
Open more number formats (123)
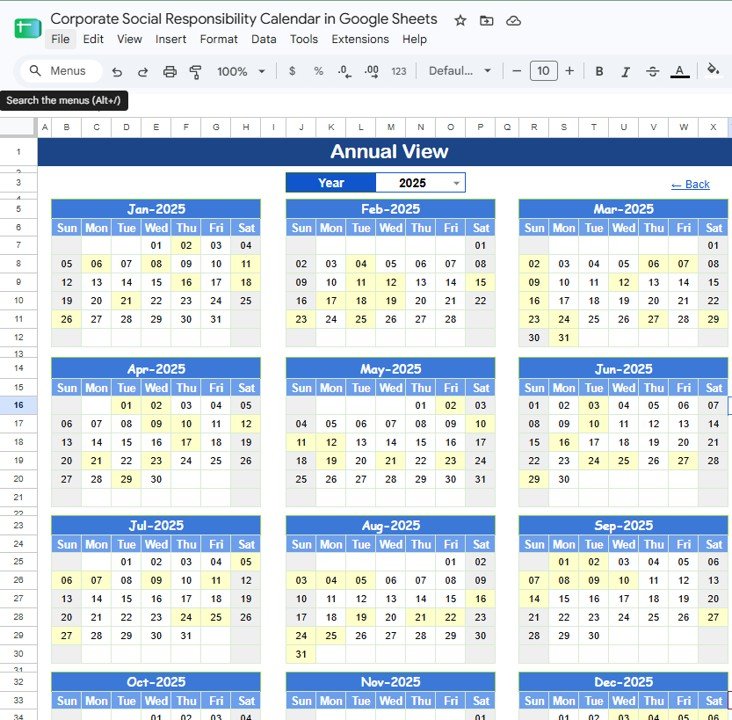399,71
